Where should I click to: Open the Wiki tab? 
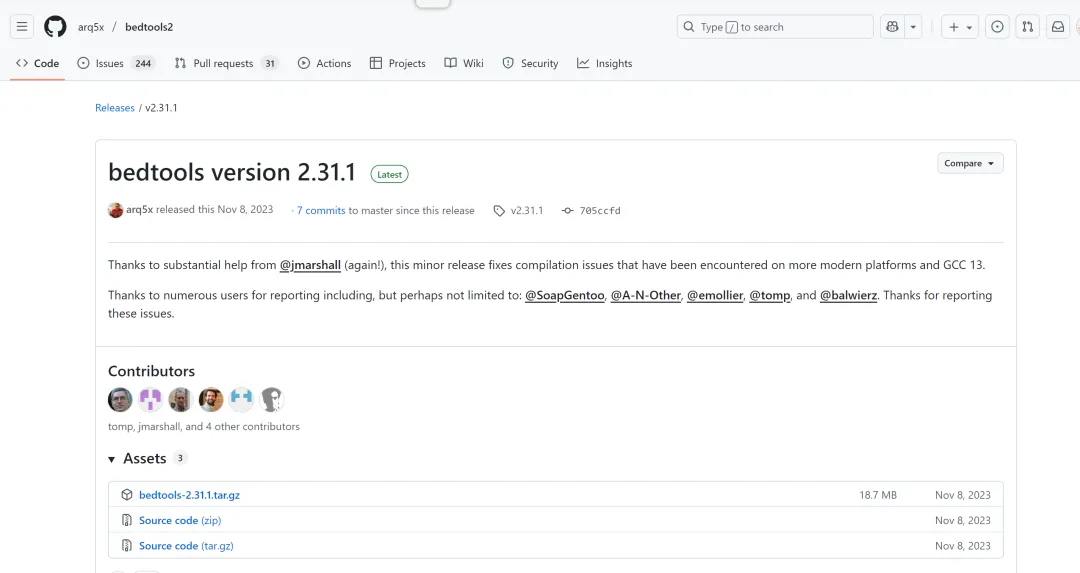point(464,63)
